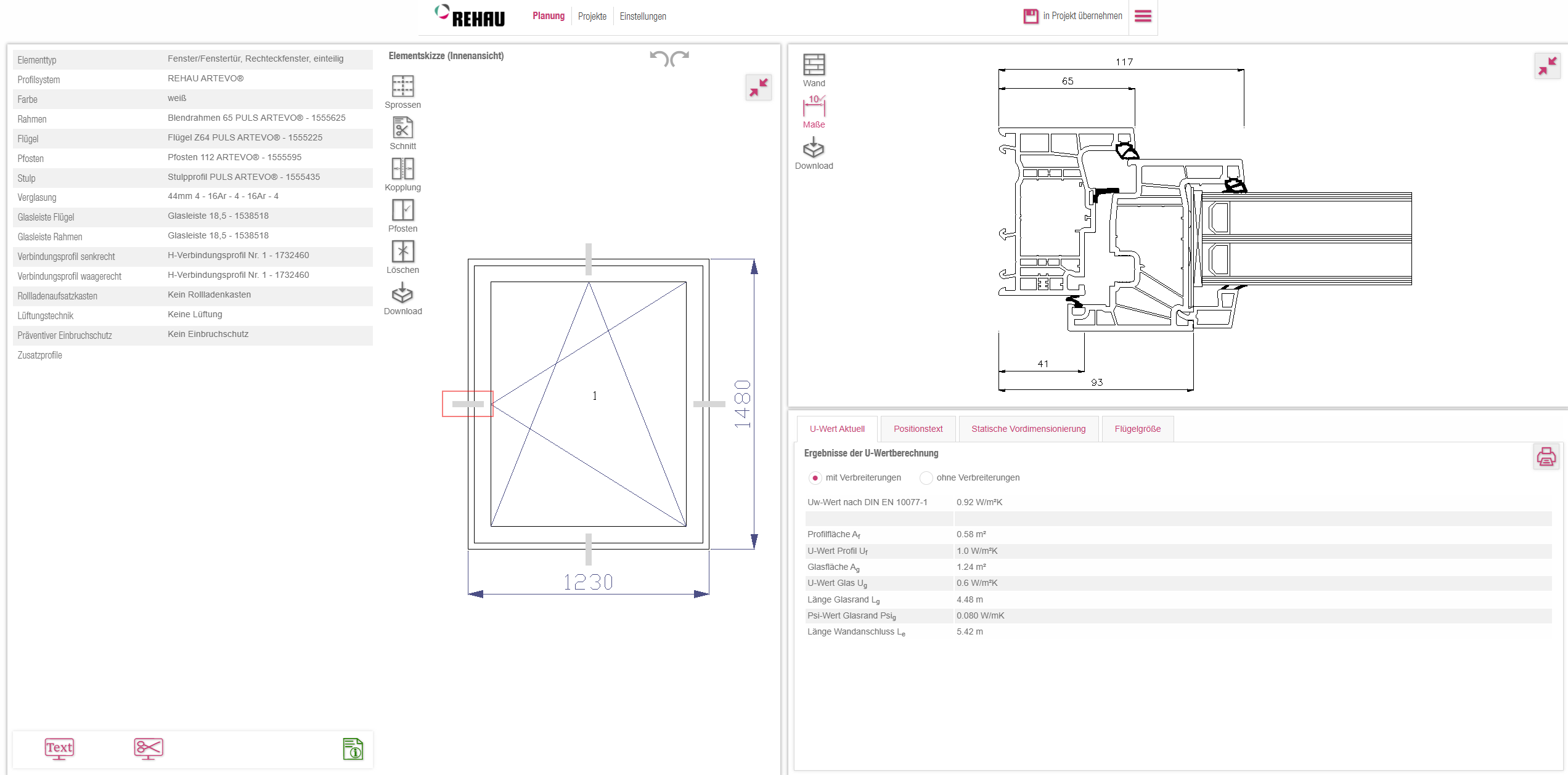
Task: Click the save disk icon in header
Action: (x=1031, y=16)
